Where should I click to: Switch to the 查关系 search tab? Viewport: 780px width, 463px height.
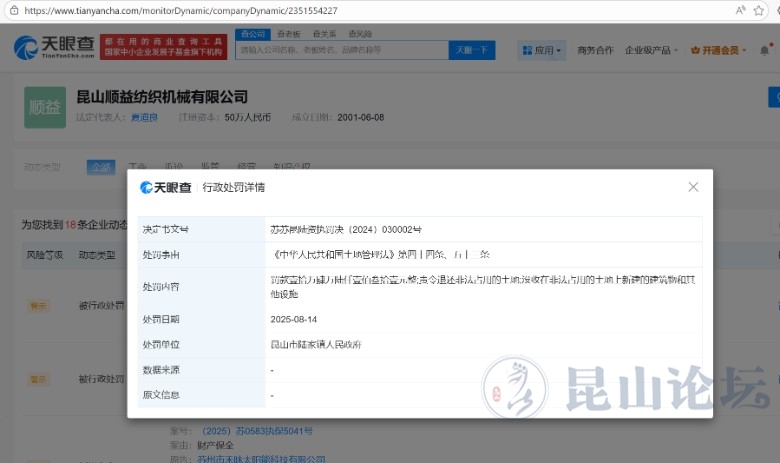pos(324,34)
